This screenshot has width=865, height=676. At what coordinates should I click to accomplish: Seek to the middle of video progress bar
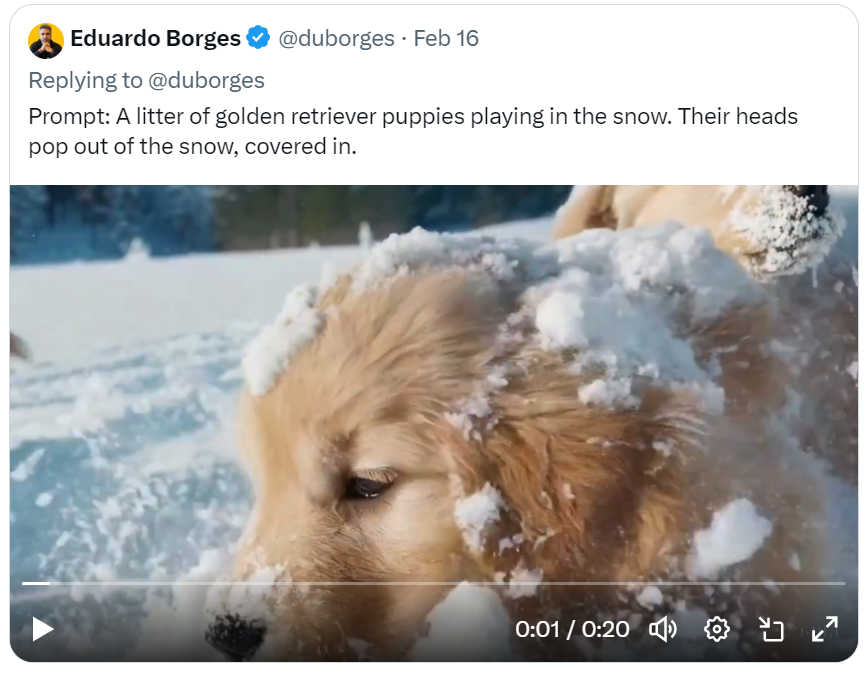(434, 583)
